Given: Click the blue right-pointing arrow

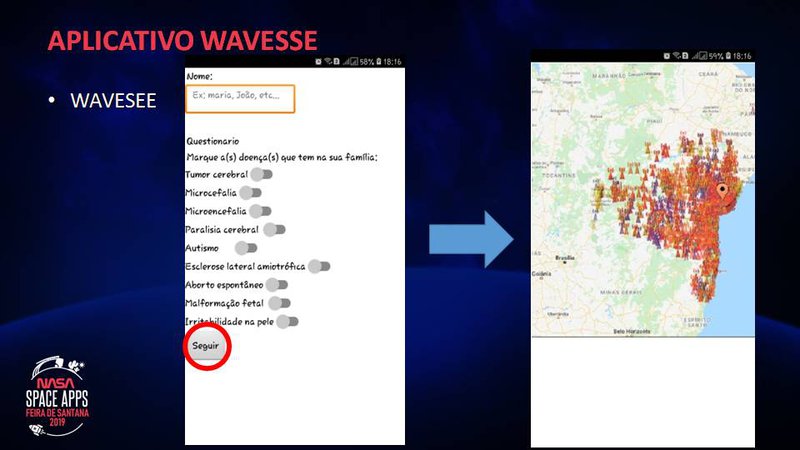Looking at the screenshot, I should (471, 239).
